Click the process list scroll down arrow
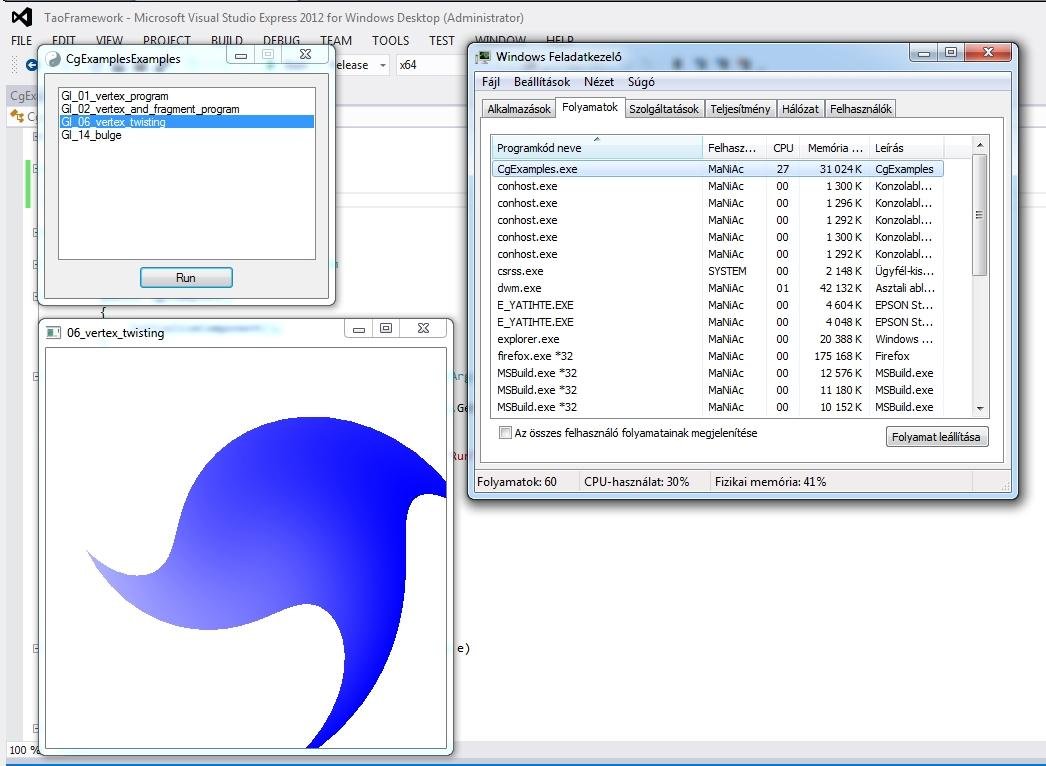Screen dimensions: 1046x766 pos(979,408)
